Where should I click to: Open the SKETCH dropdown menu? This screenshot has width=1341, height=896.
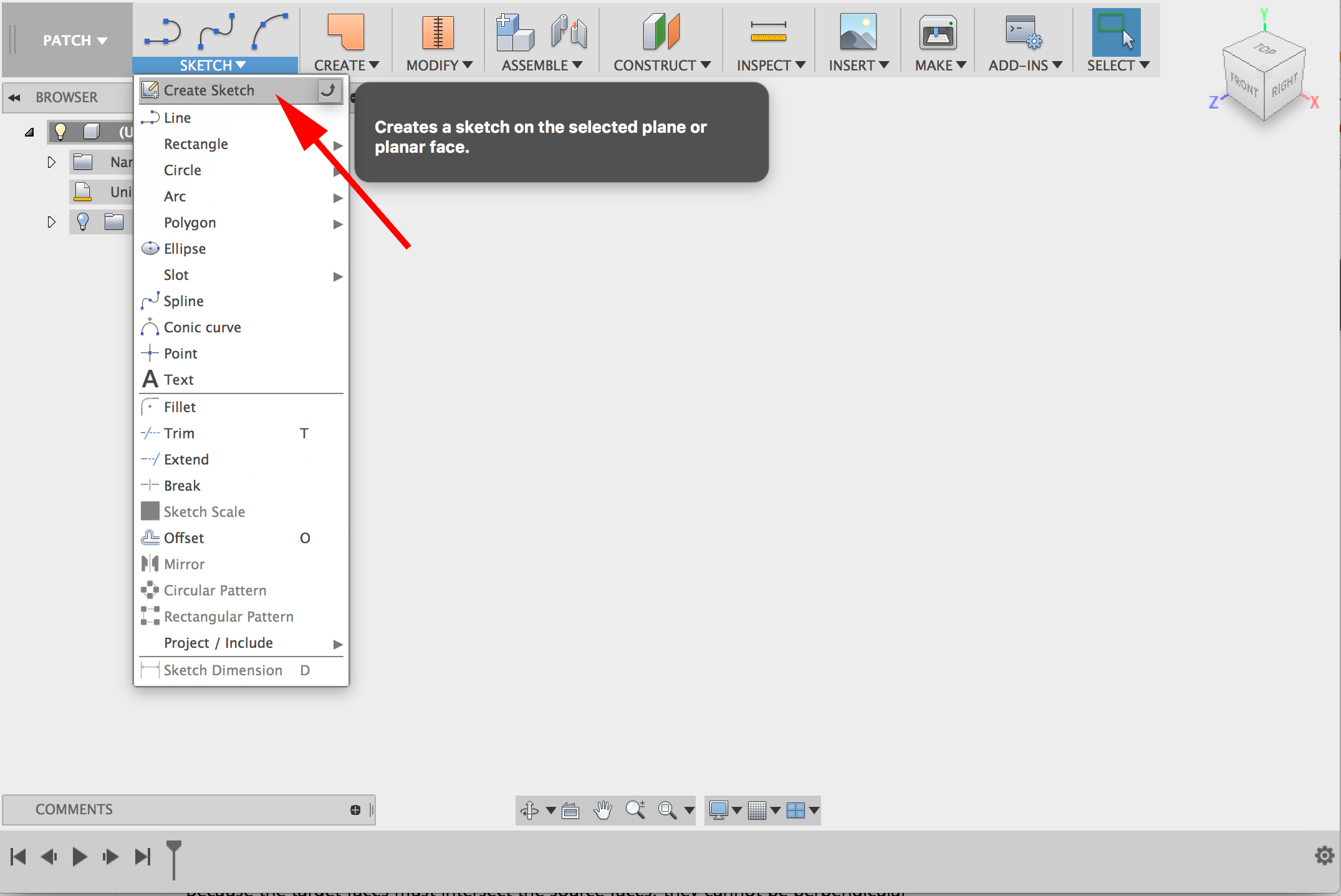click(213, 65)
